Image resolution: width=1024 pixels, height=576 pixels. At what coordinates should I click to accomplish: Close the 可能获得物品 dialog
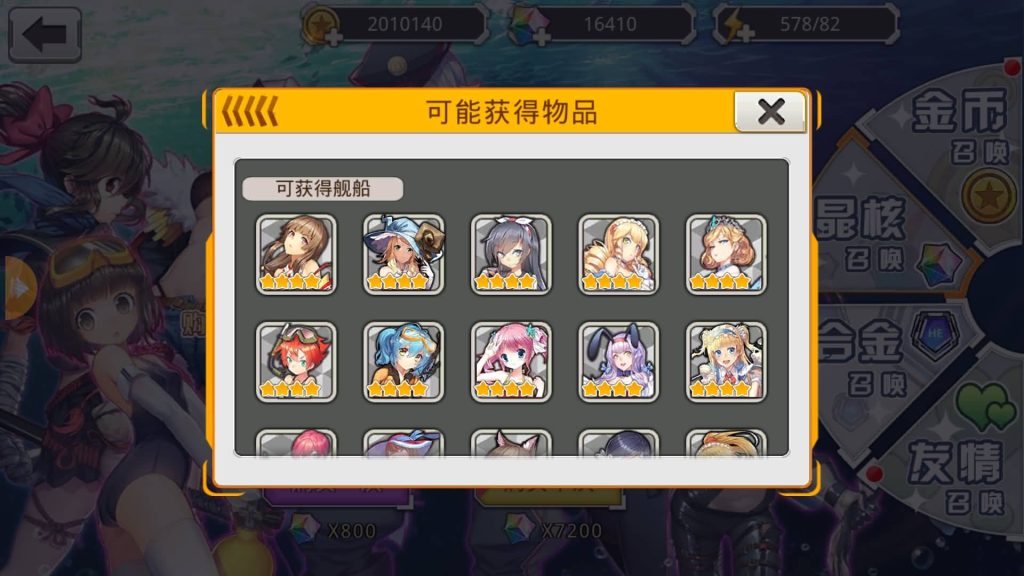coord(771,112)
